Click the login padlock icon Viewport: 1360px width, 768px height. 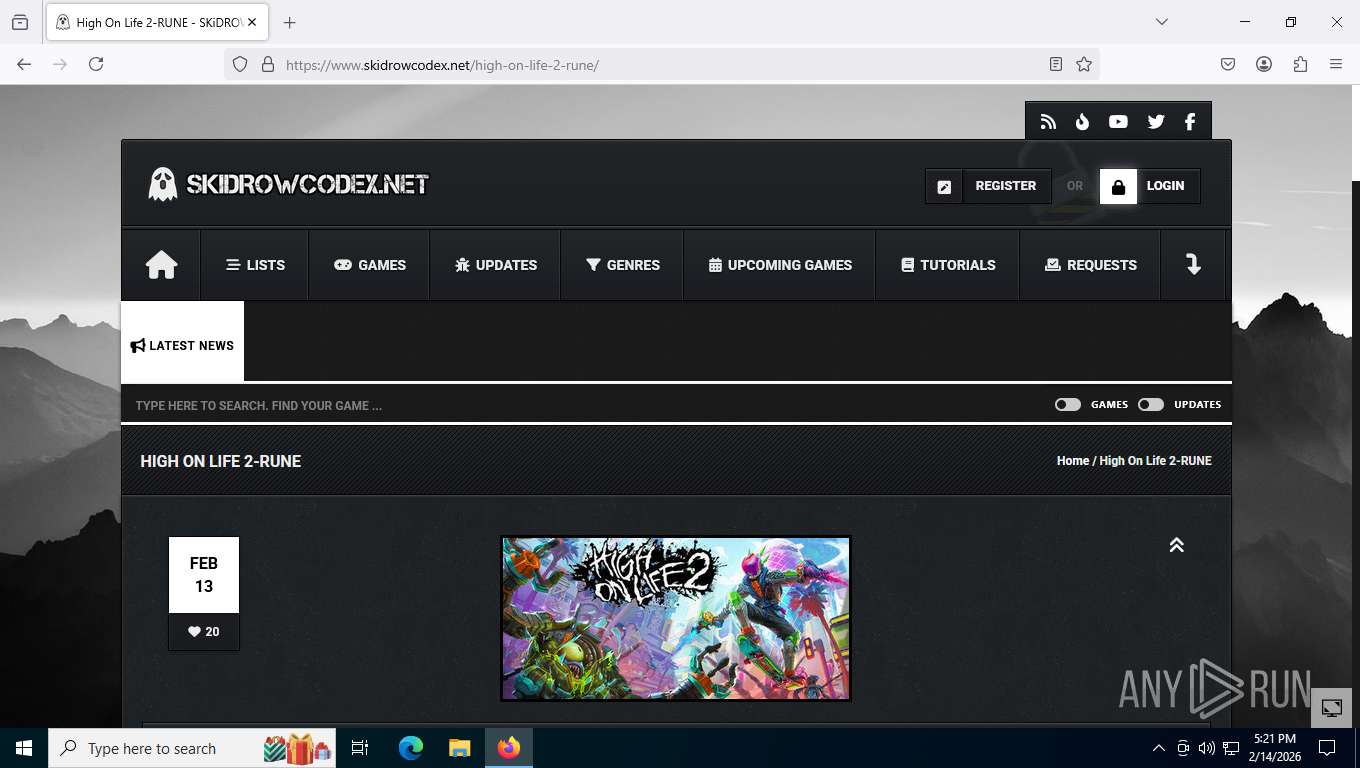1118,186
